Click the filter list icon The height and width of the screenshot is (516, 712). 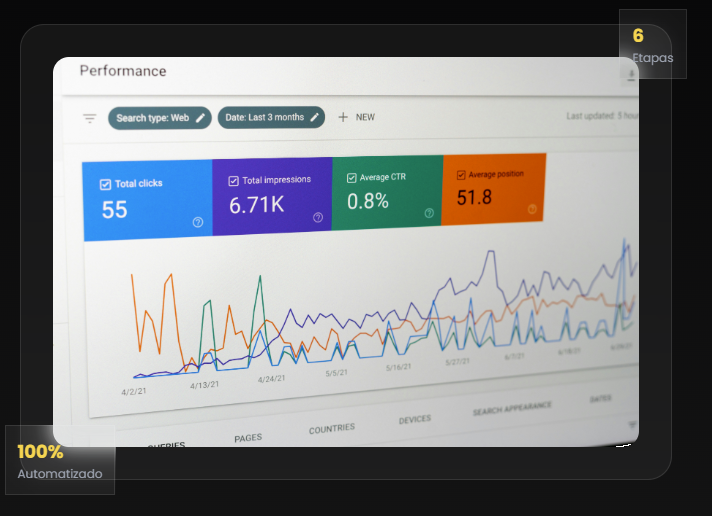(89, 119)
